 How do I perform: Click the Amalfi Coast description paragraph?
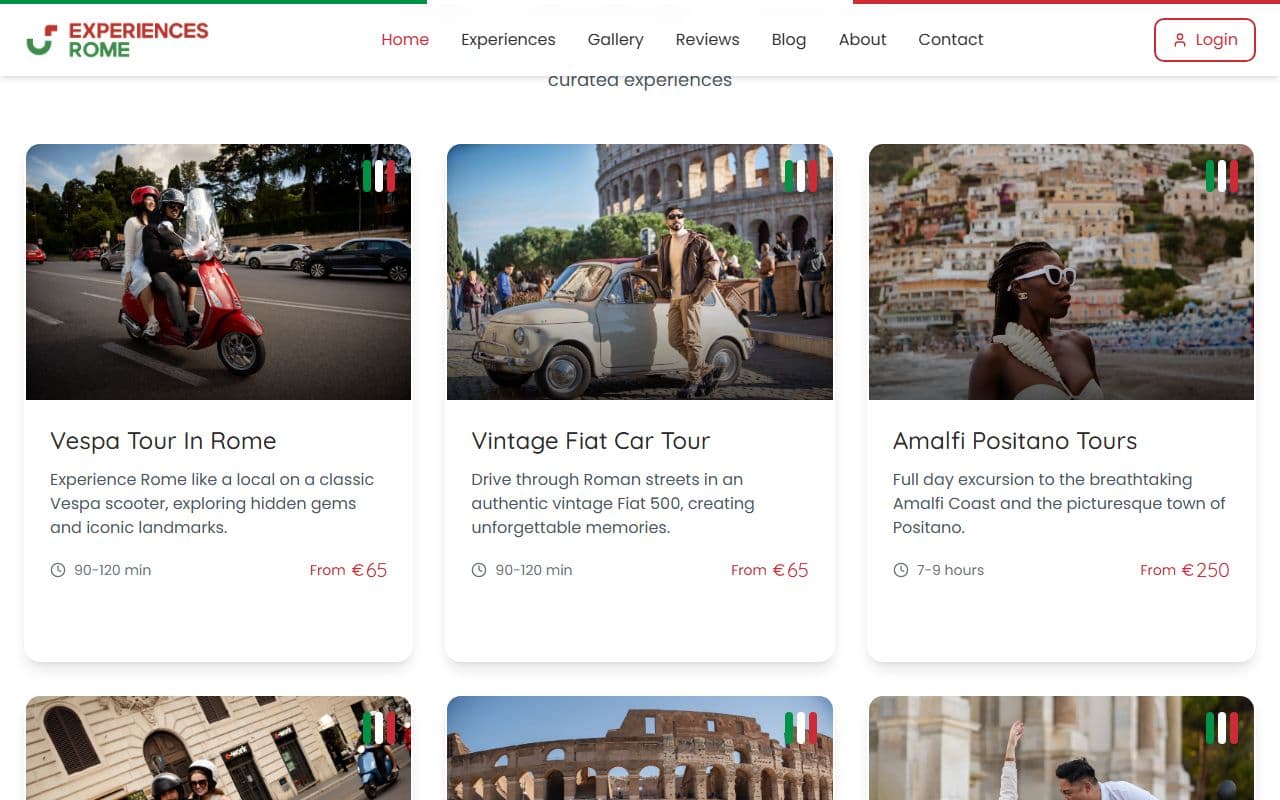point(1059,503)
